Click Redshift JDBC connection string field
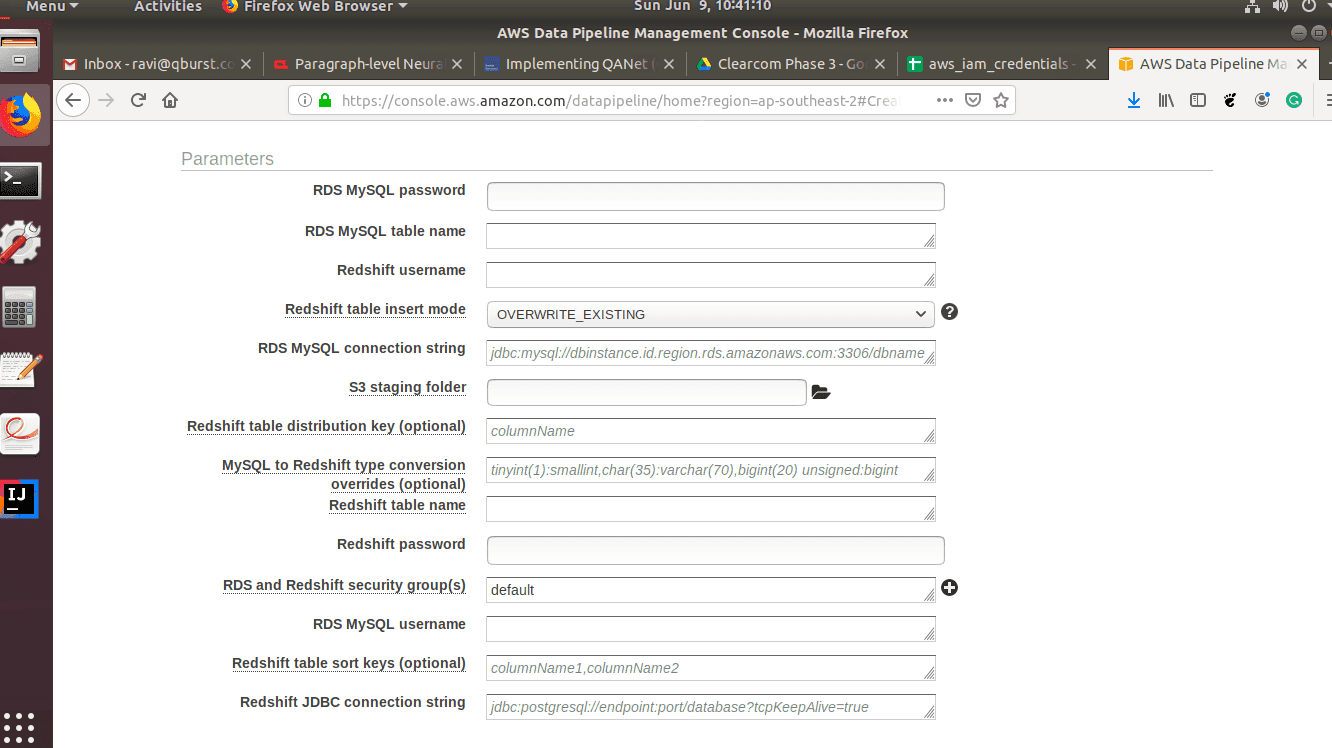Viewport: 1332px width, 748px height. tap(711, 707)
